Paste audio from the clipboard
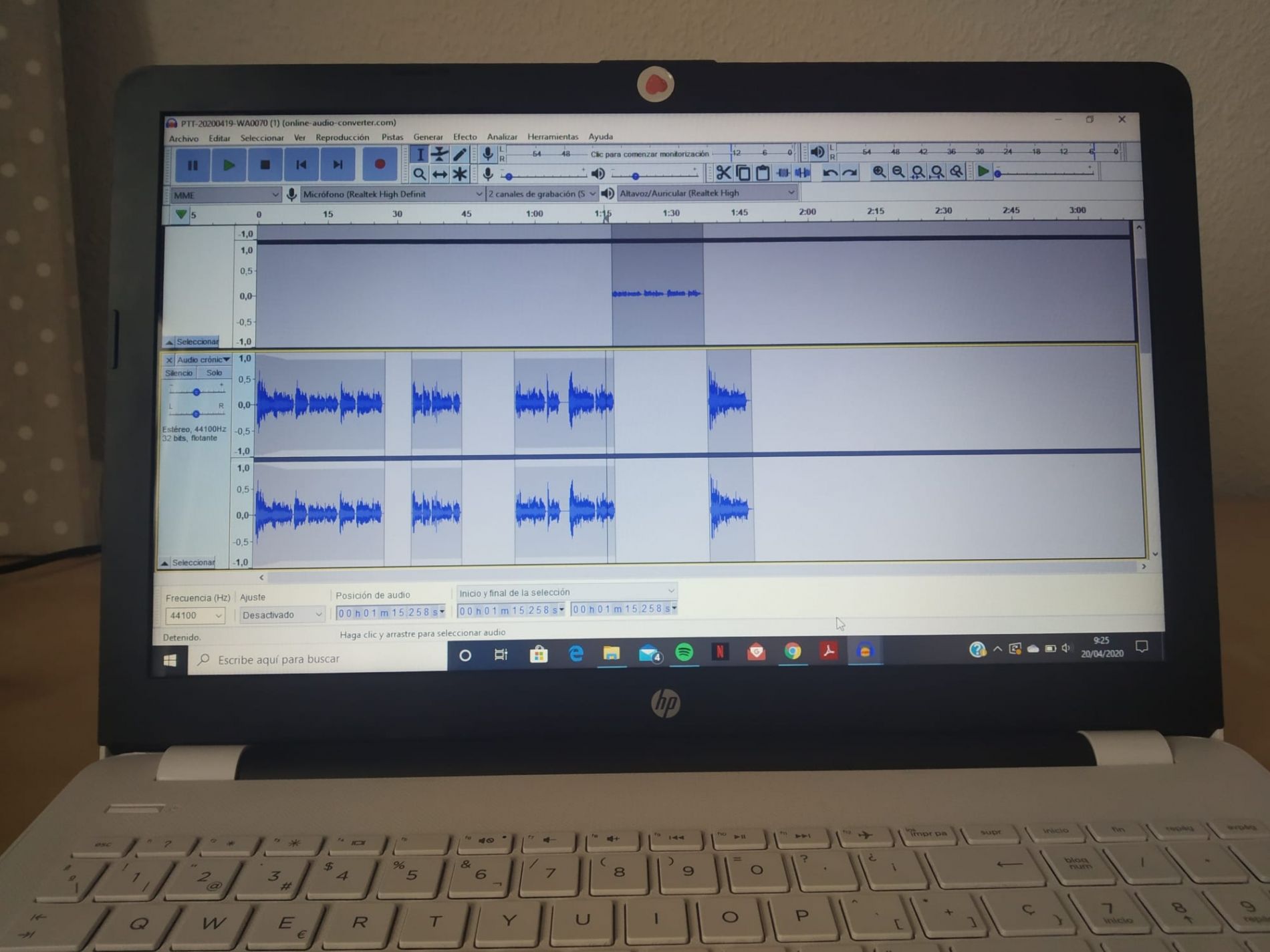 coord(763,173)
